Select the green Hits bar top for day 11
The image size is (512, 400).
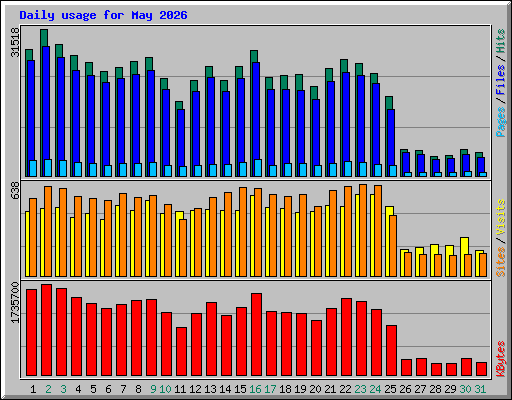(179, 105)
